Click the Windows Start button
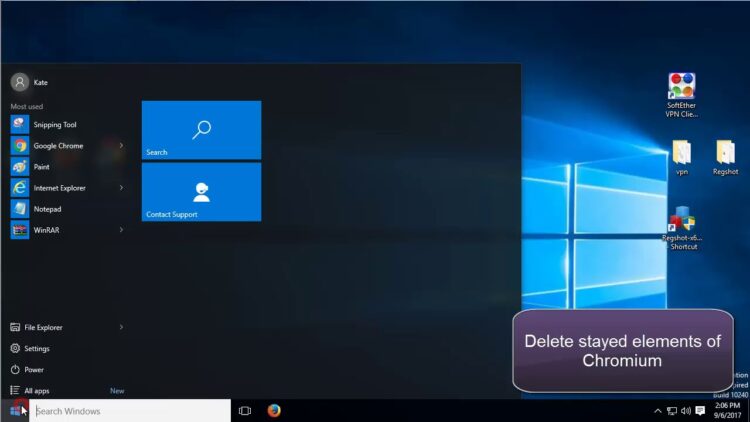Viewport: 750px width, 422px height. coord(15,411)
